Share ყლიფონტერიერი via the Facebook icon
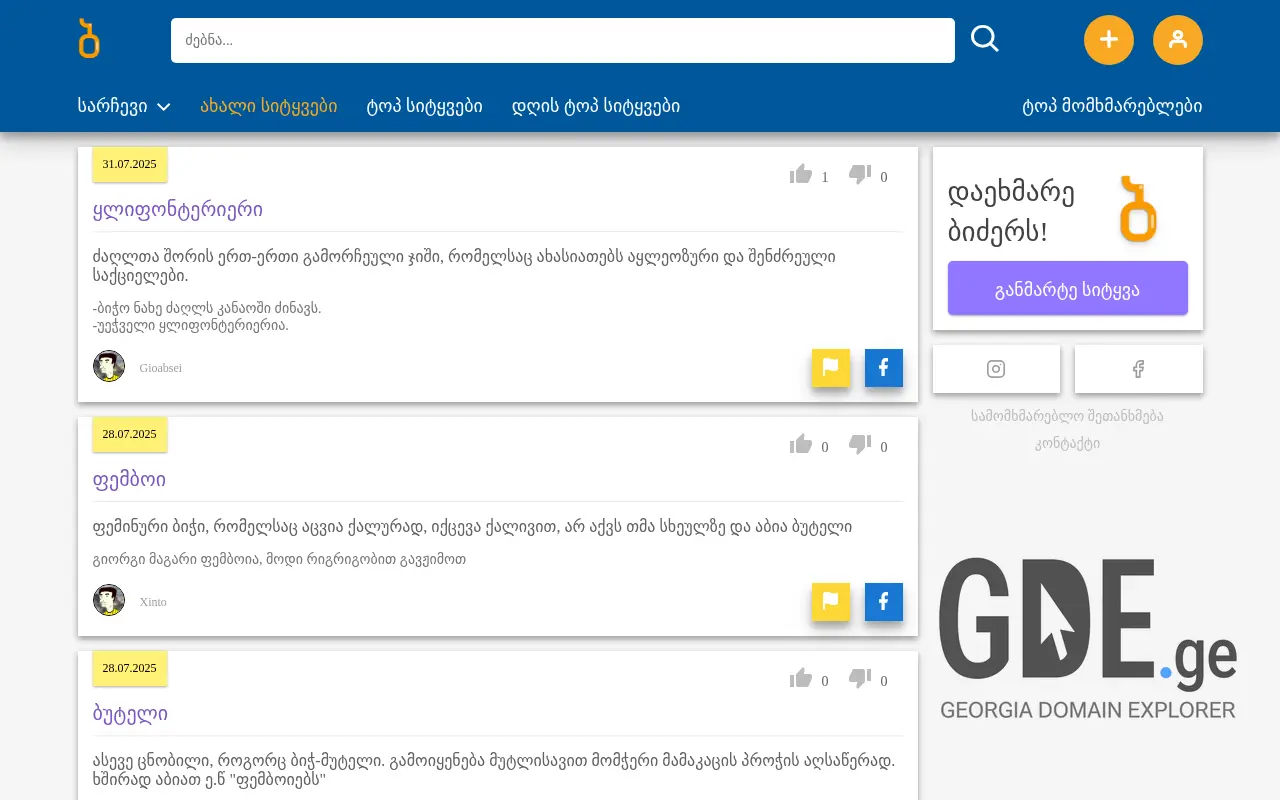The image size is (1280, 800). point(883,368)
